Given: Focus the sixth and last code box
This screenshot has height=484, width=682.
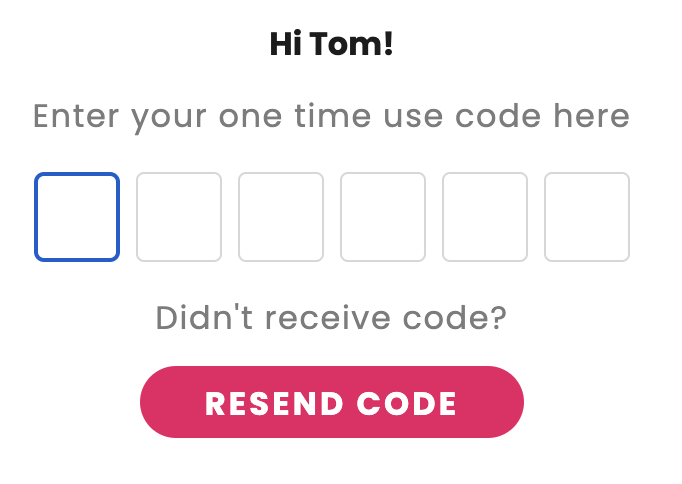Looking at the screenshot, I should coord(587,217).
